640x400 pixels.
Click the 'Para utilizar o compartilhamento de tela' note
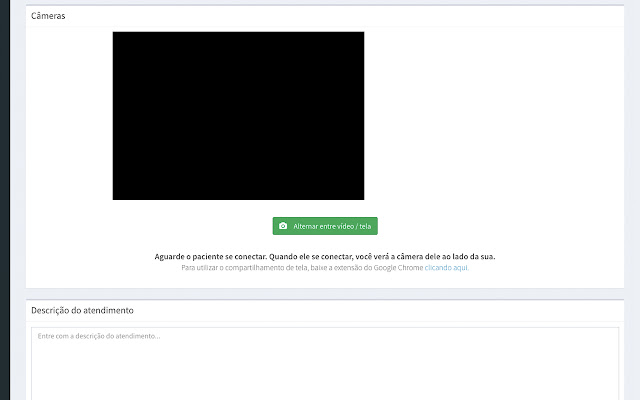click(x=325, y=268)
